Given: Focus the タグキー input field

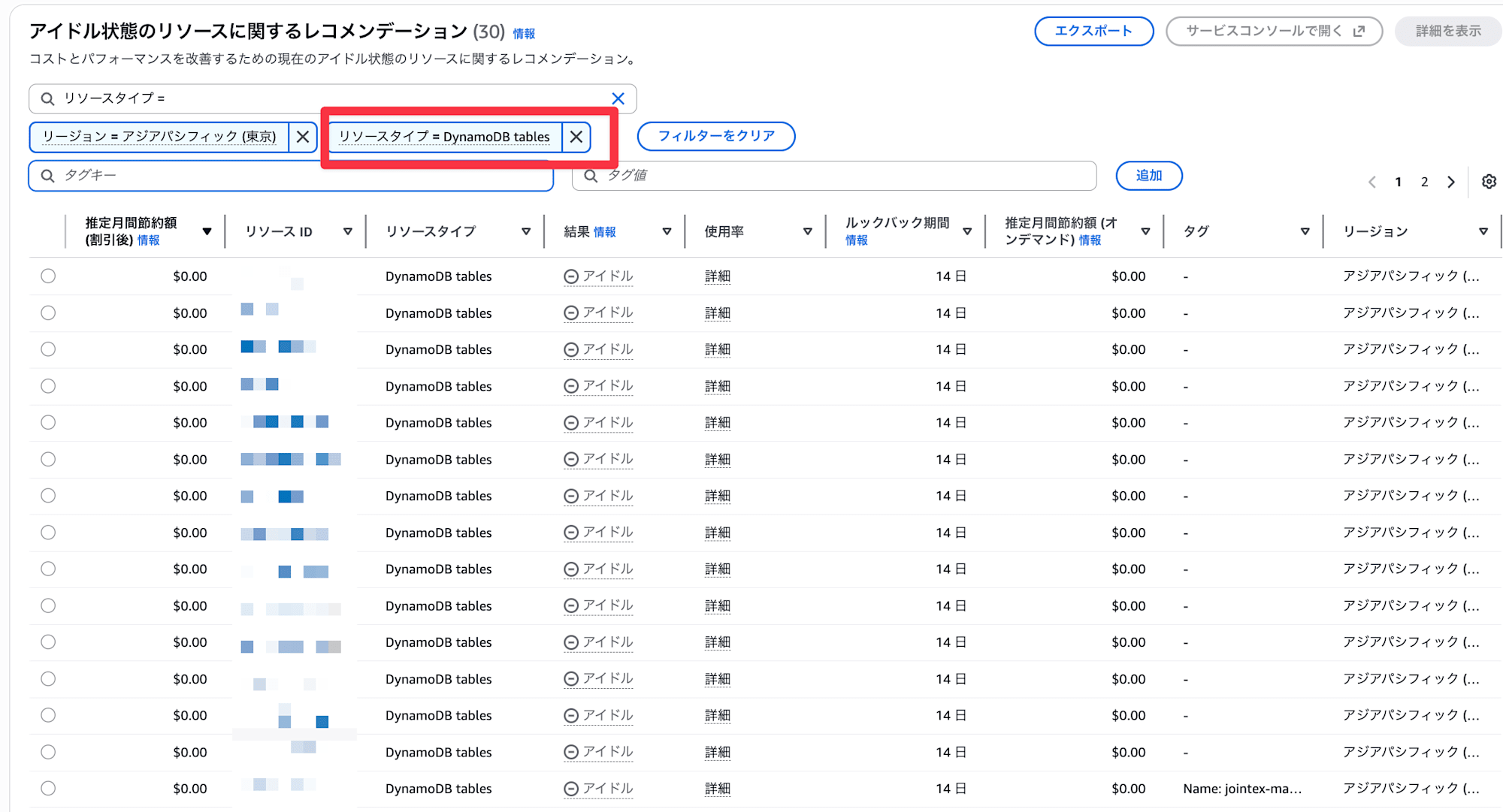Looking at the screenshot, I should point(291,176).
